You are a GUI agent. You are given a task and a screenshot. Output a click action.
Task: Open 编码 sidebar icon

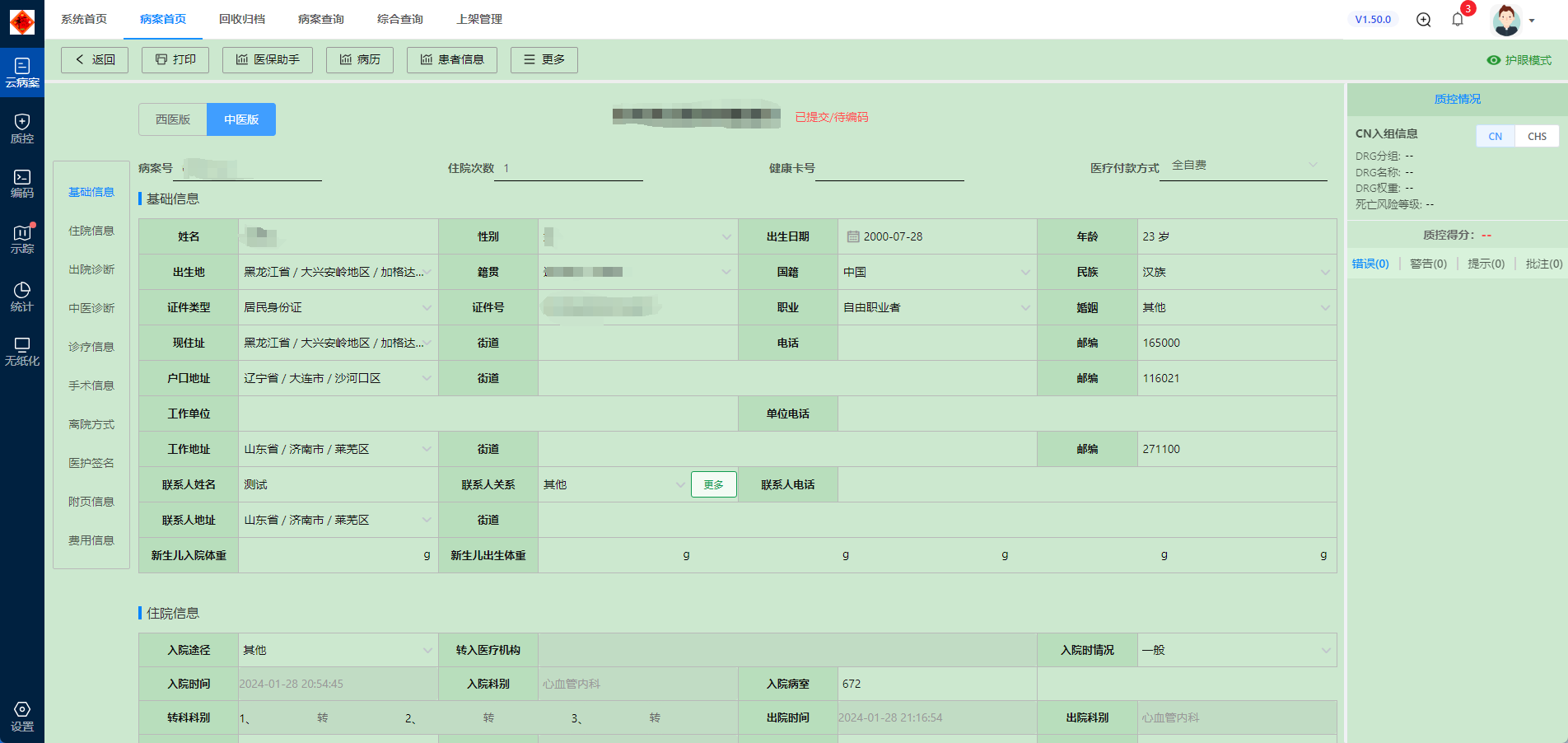click(x=22, y=184)
